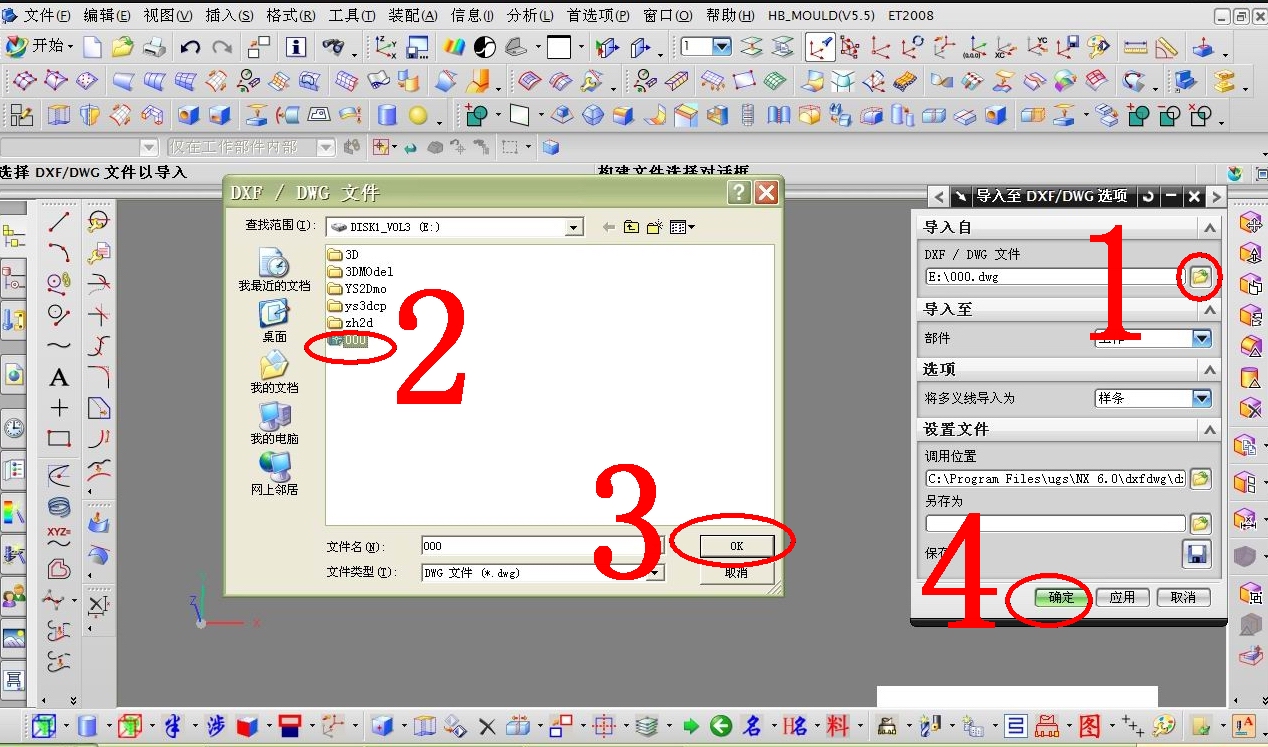Click the Sketch icon at left of third toolbar
The height and width of the screenshot is (747, 1268).
point(21,116)
